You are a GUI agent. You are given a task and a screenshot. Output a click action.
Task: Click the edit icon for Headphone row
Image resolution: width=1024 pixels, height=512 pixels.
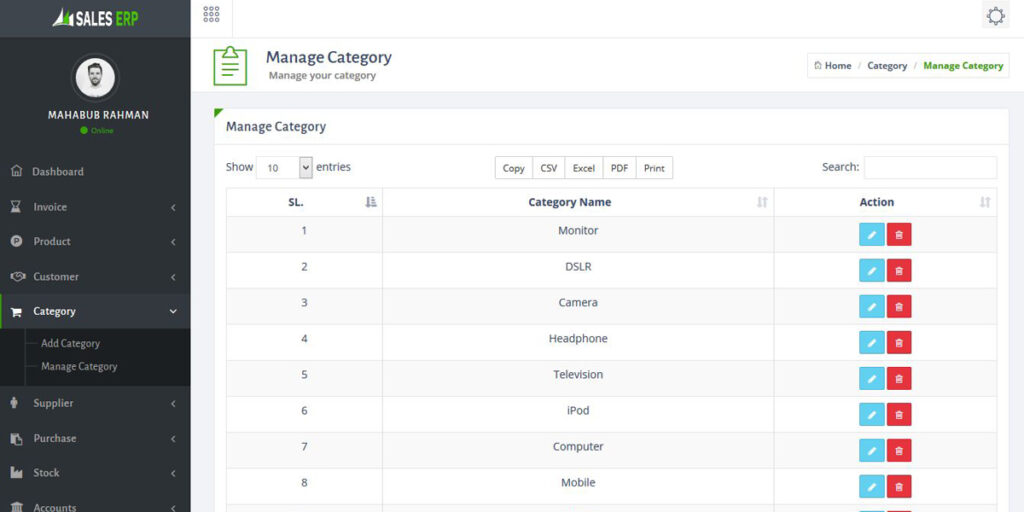click(871, 342)
